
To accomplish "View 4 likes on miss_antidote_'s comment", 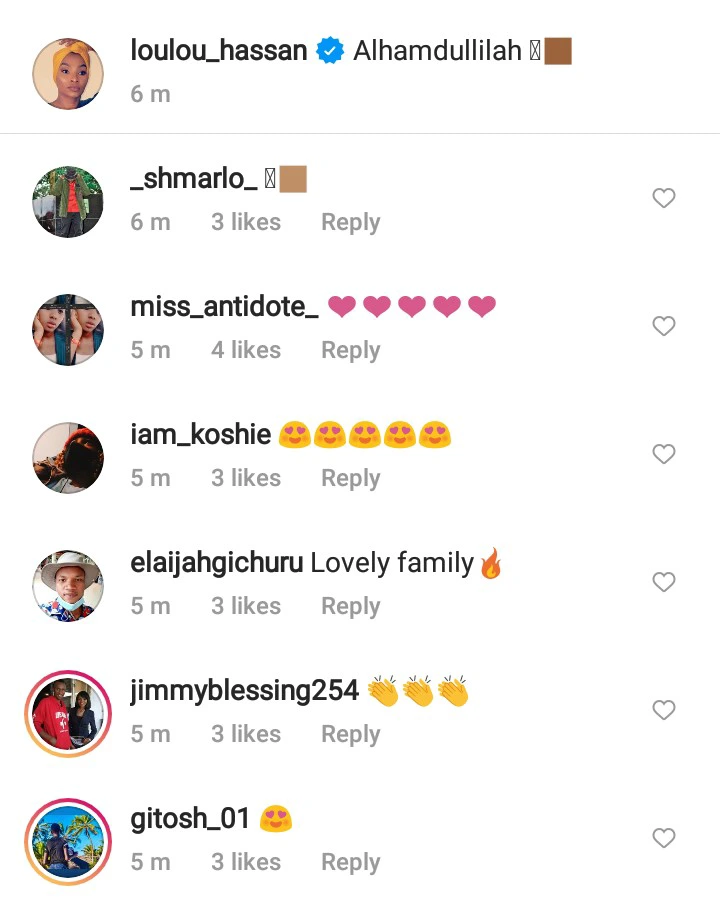I will tap(246, 350).
